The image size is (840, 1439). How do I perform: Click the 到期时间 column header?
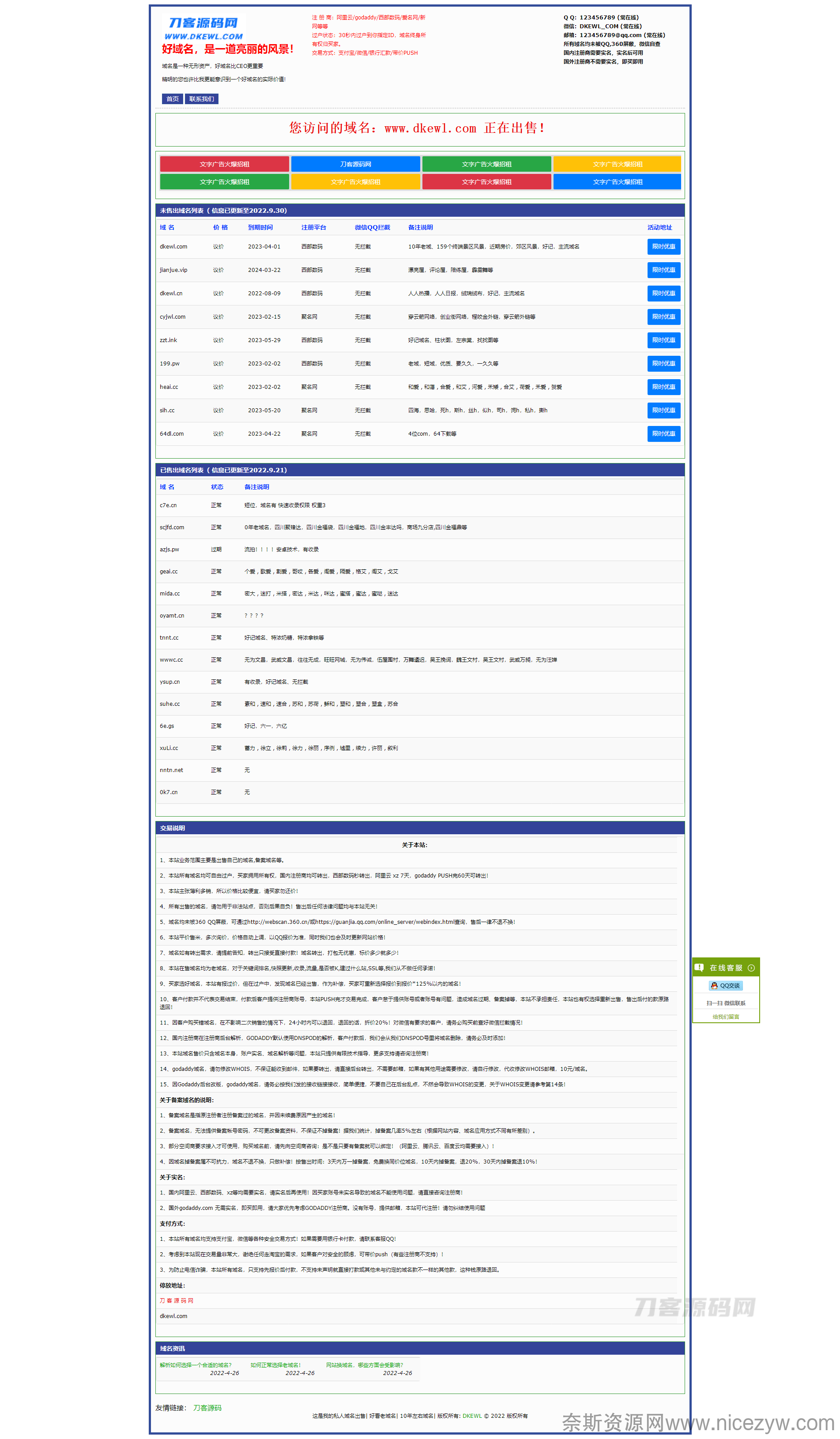(x=260, y=227)
